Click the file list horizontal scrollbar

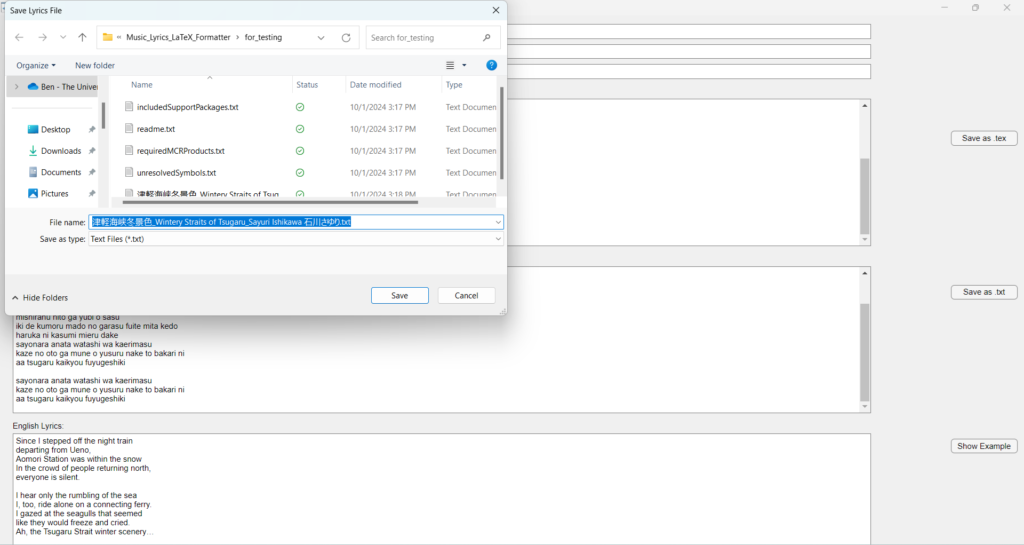(x=270, y=202)
